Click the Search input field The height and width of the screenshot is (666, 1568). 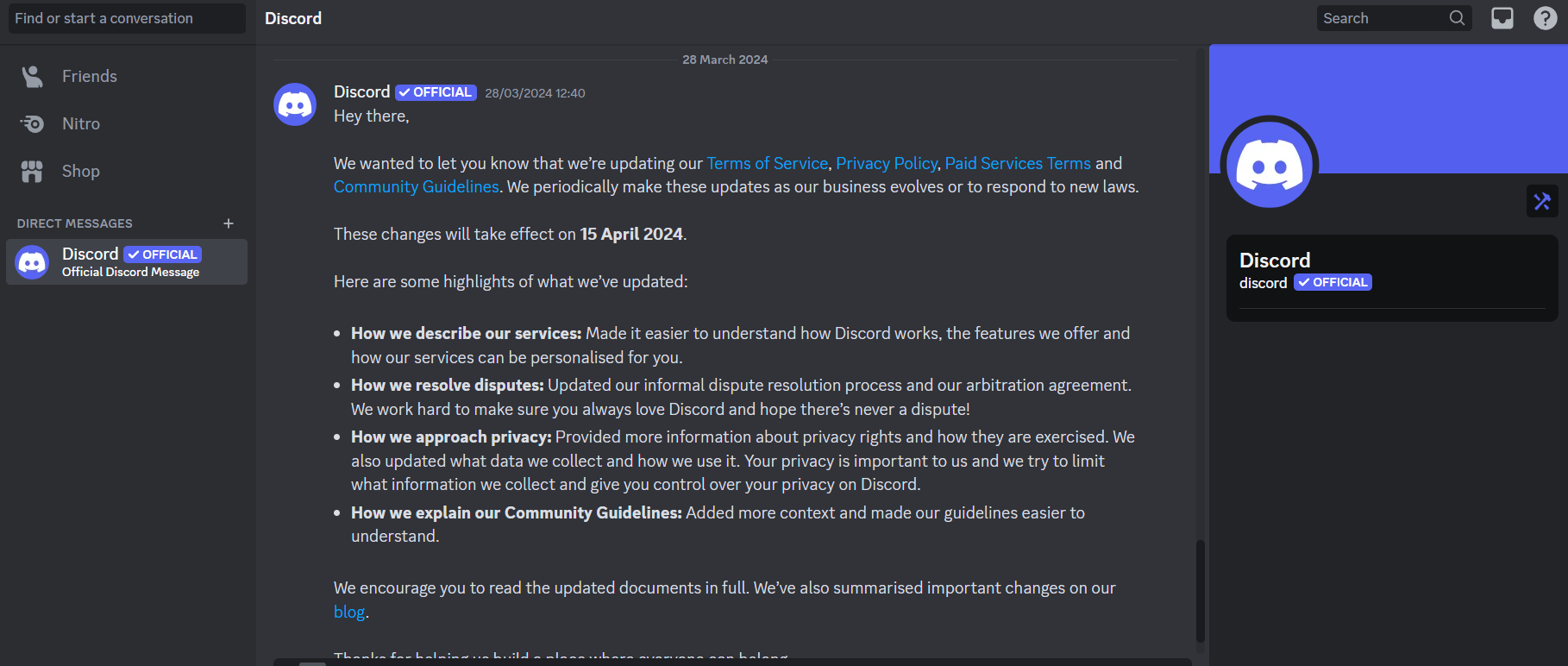(x=1380, y=17)
